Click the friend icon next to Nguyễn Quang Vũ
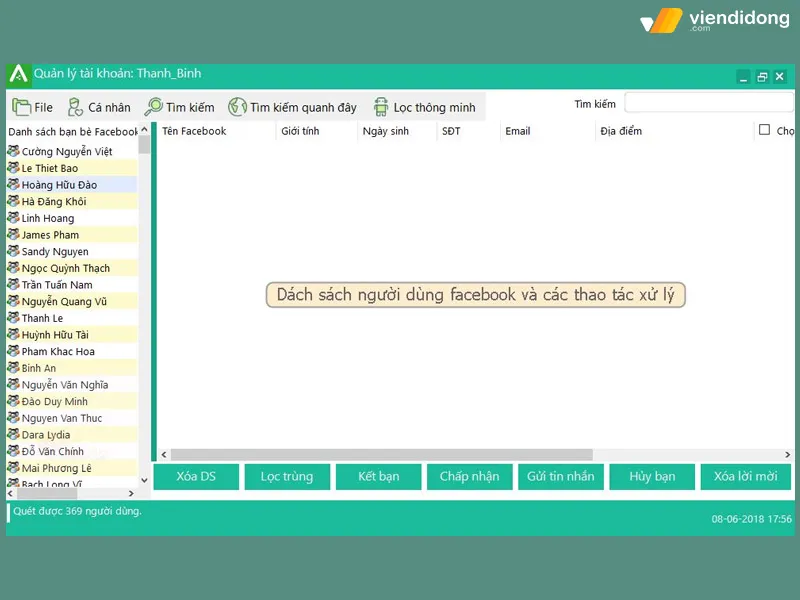The image size is (800, 600). 13,301
